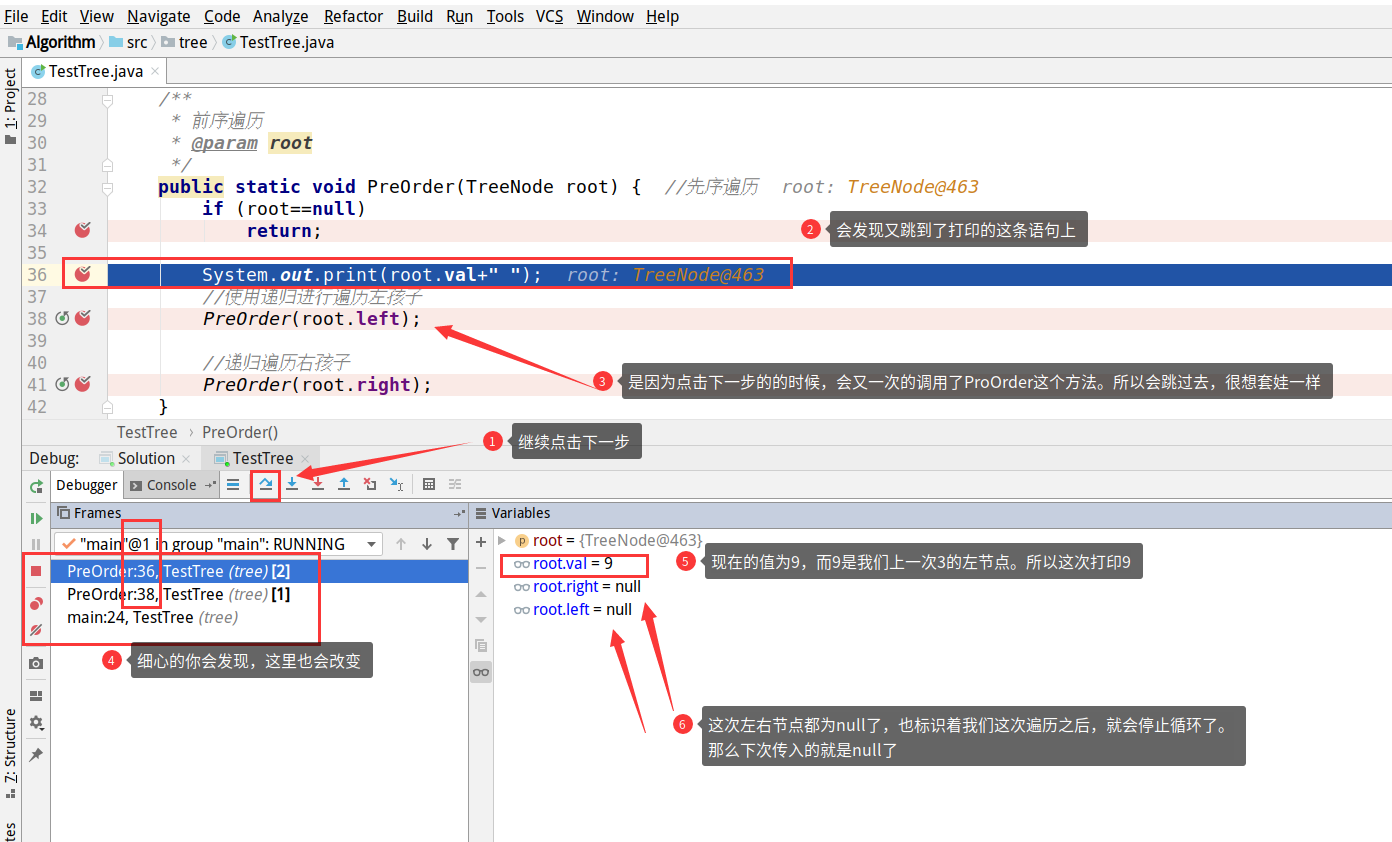This screenshot has width=1392, height=842.
Task: Toggle breakpoint on line 34
Action: click(83, 230)
